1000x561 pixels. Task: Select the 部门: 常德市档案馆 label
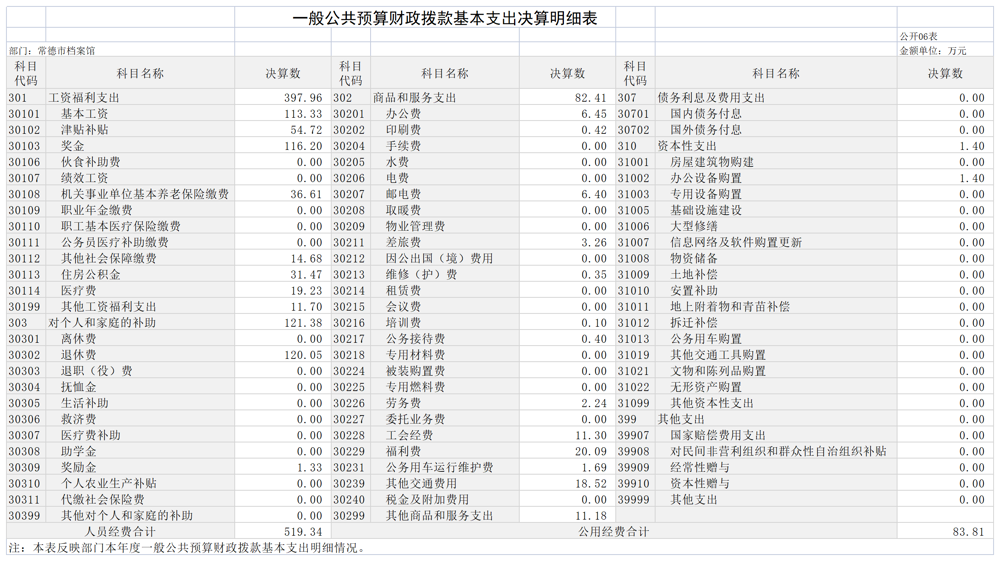pyautogui.click(x=52, y=50)
